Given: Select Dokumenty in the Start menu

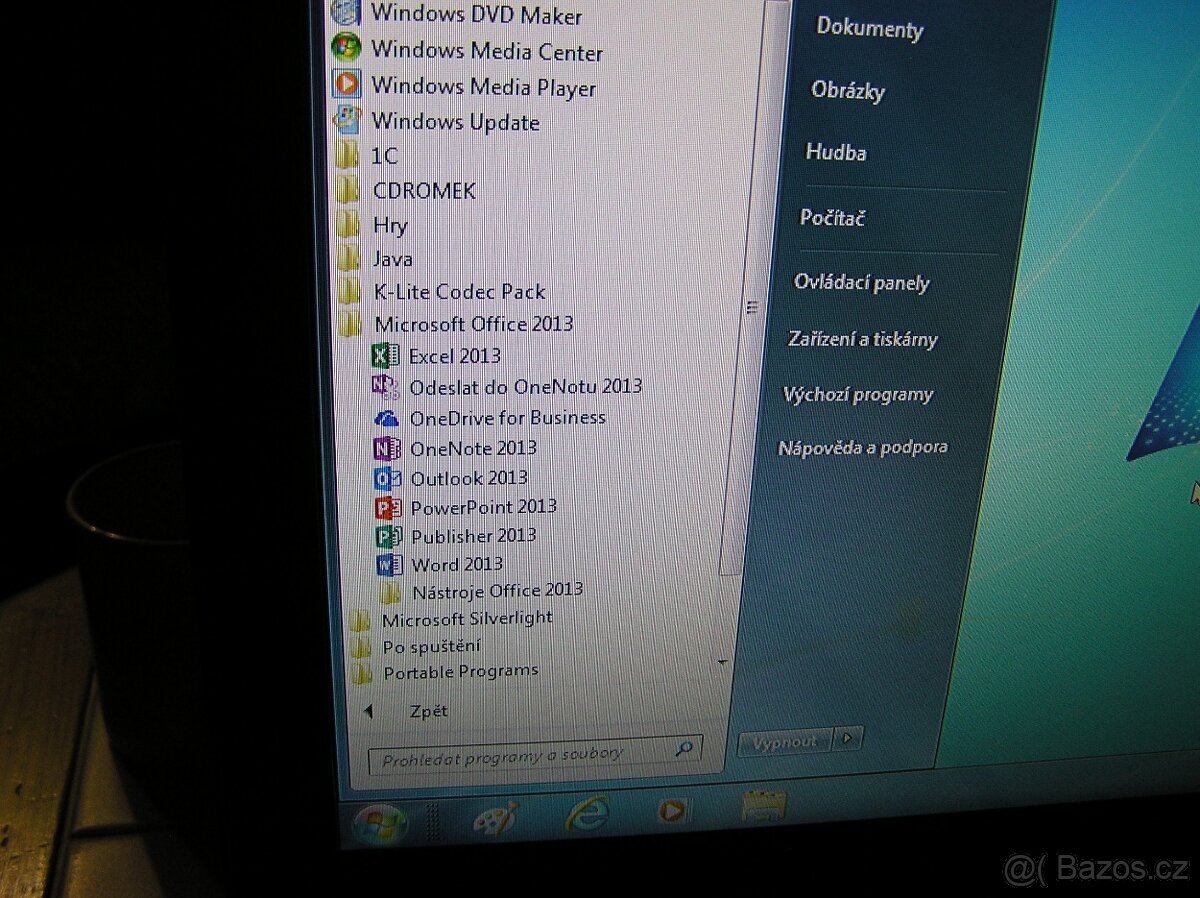Looking at the screenshot, I should pos(869,28).
